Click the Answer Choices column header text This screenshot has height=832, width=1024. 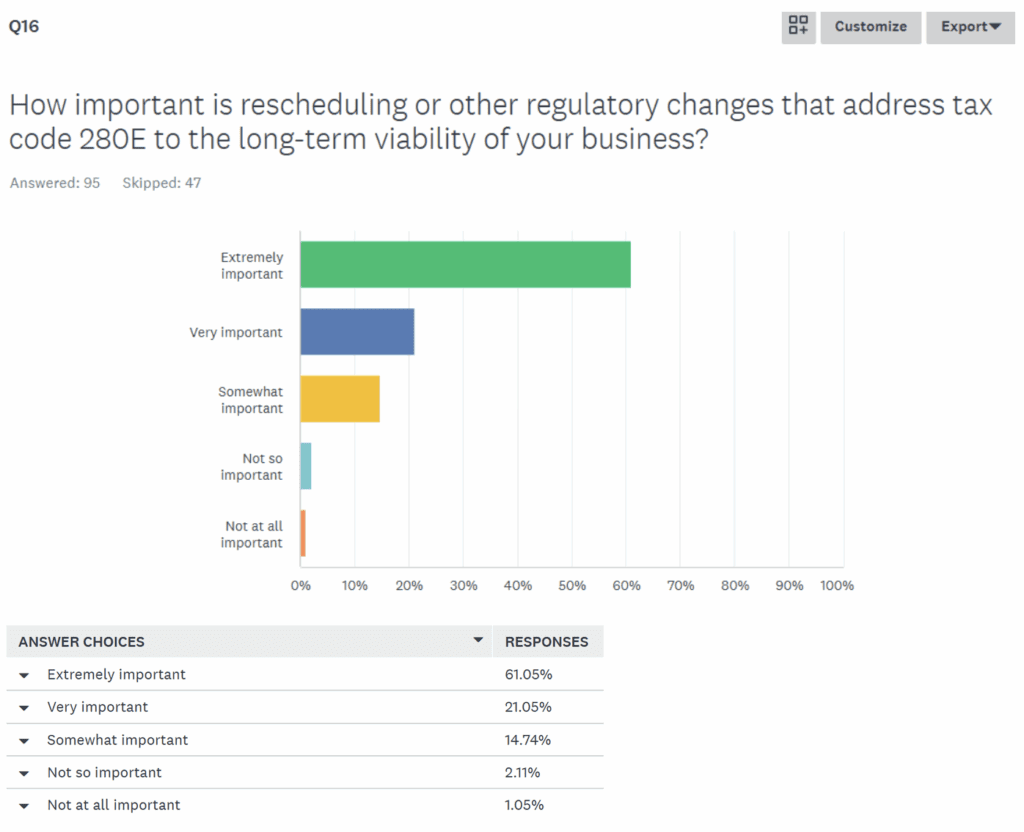[x=81, y=642]
